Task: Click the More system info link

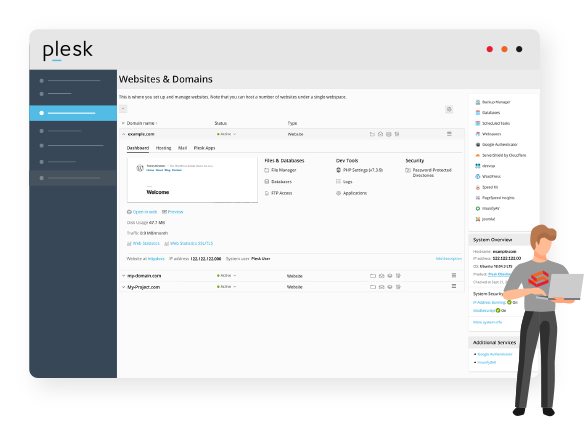Action: pos(487,322)
